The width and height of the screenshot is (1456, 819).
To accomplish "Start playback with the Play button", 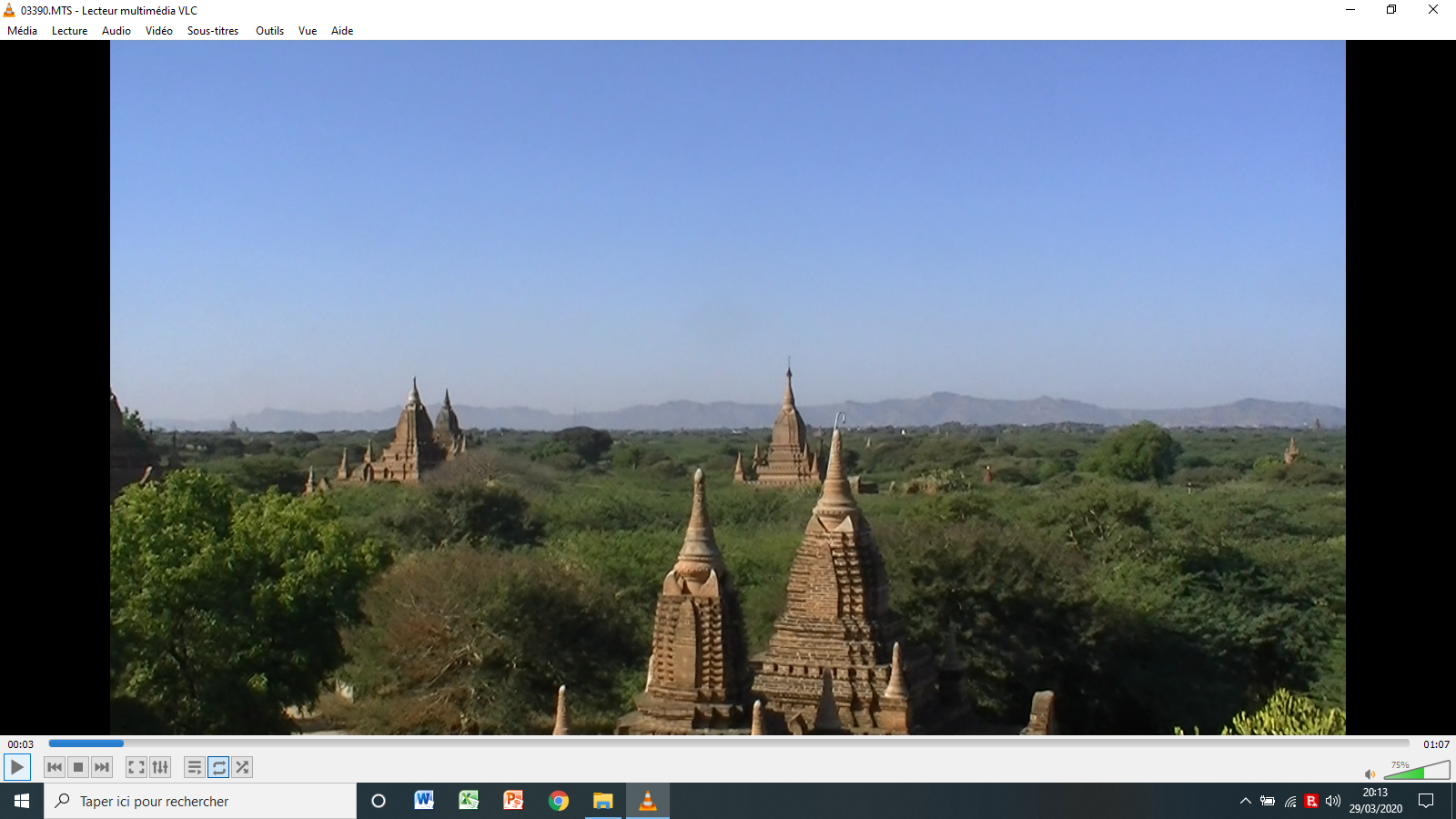I will coord(17,767).
